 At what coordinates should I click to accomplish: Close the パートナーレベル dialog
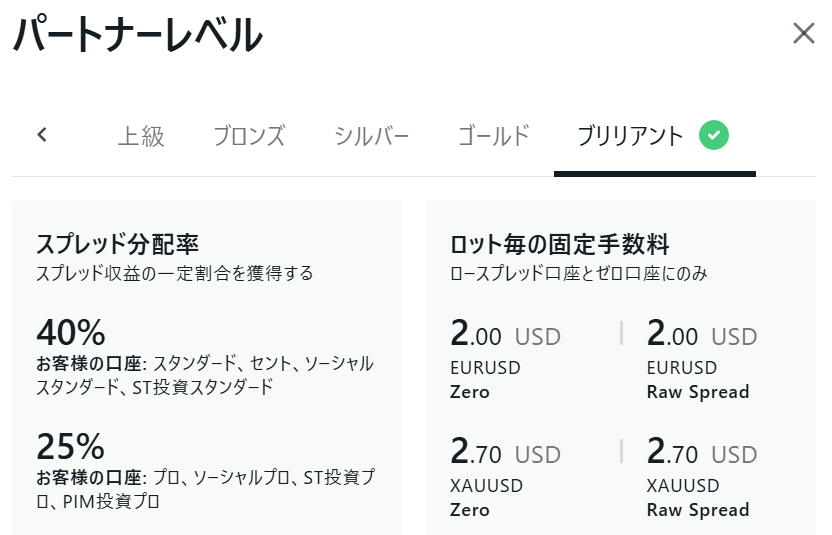pos(803,34)
